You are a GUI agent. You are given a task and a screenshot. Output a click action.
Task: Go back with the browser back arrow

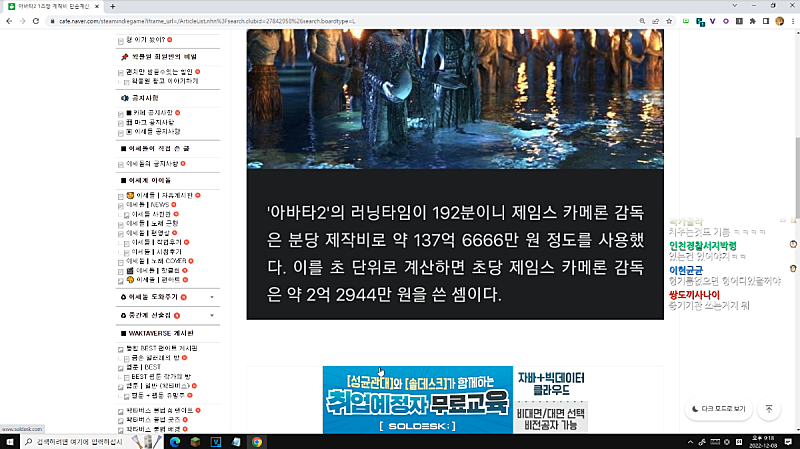click(x=9, y=21)
